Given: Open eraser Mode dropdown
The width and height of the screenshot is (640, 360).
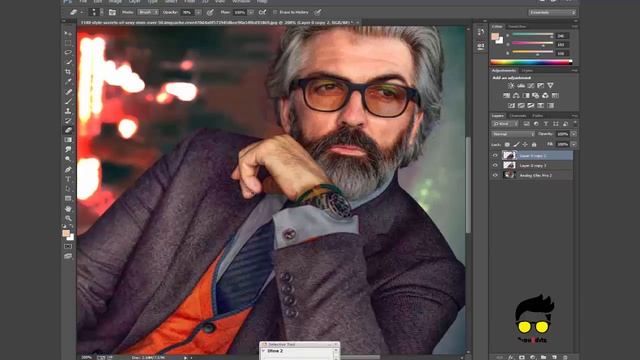Looking at the screenshot, I should click(x=148, y=12).
